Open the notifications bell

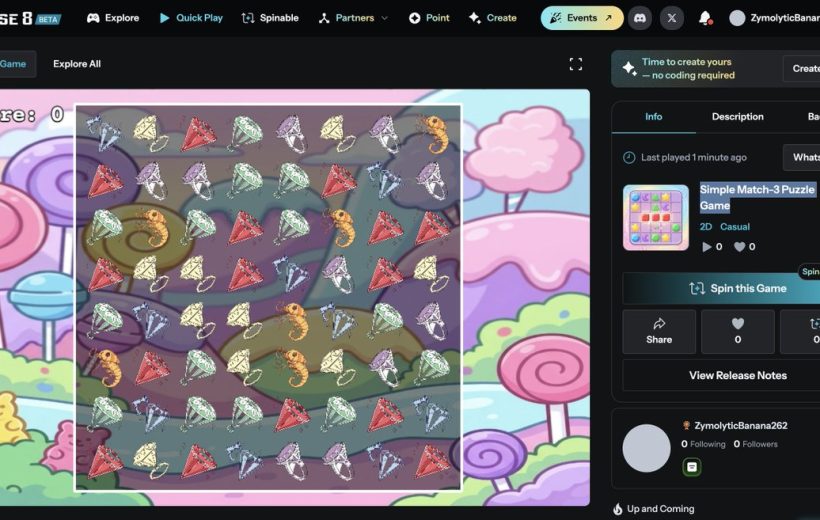coord(705,18)
